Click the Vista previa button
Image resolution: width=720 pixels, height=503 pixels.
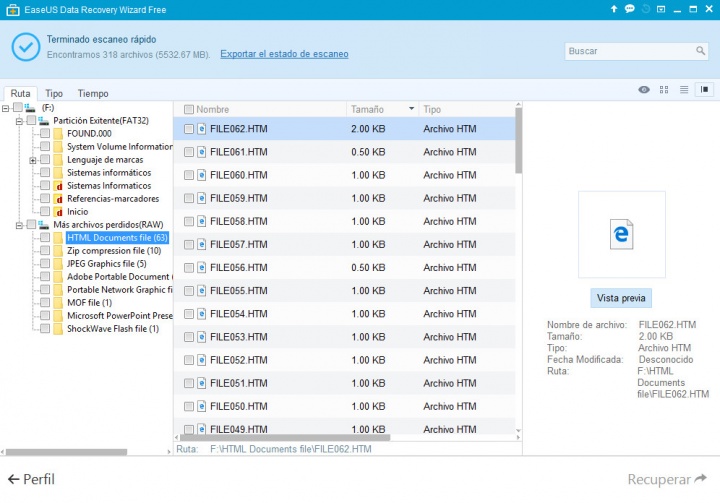coord(621,298)
